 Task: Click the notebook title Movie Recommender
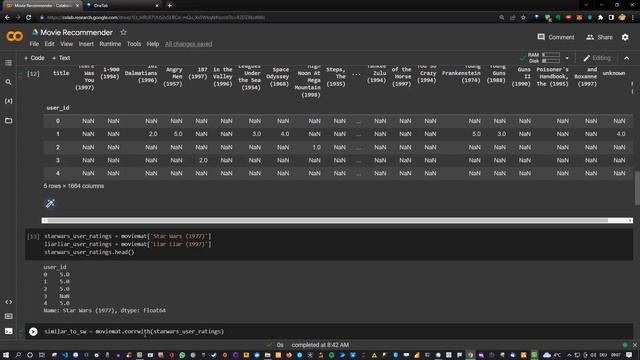[x=76, y=32]
